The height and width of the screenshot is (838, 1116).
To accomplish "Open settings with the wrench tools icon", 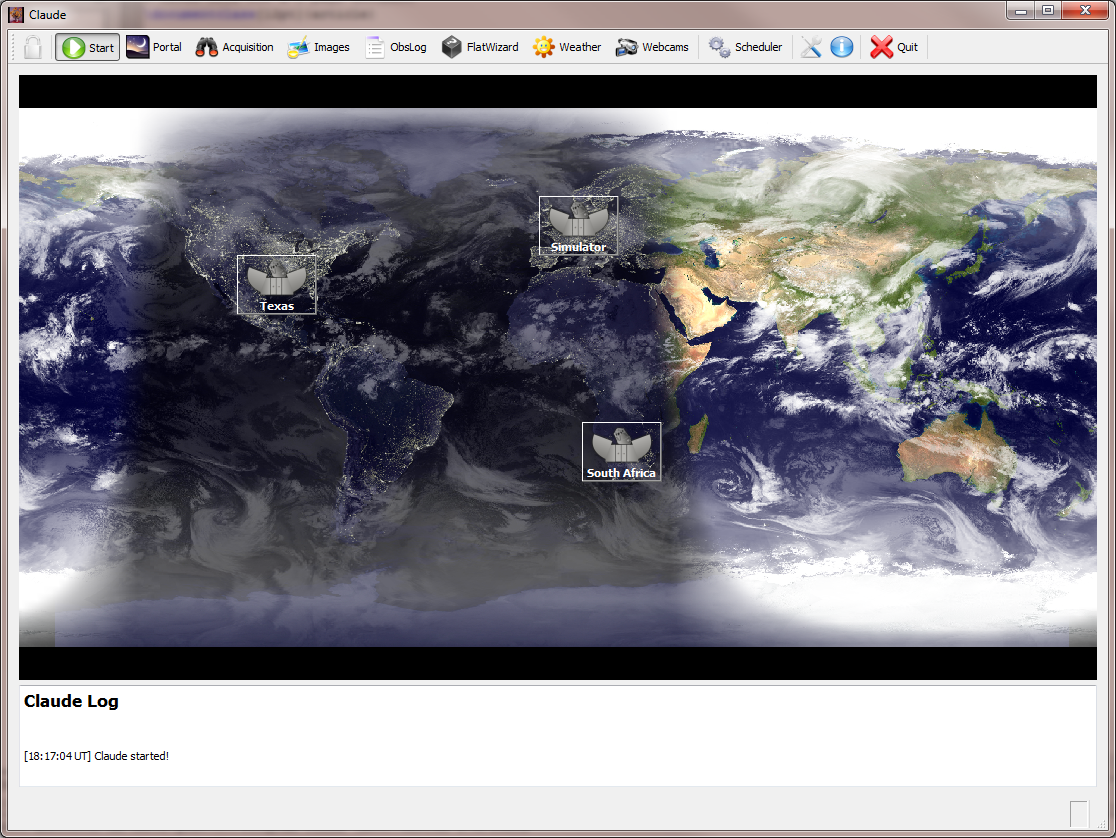I will tap(811, 47).
